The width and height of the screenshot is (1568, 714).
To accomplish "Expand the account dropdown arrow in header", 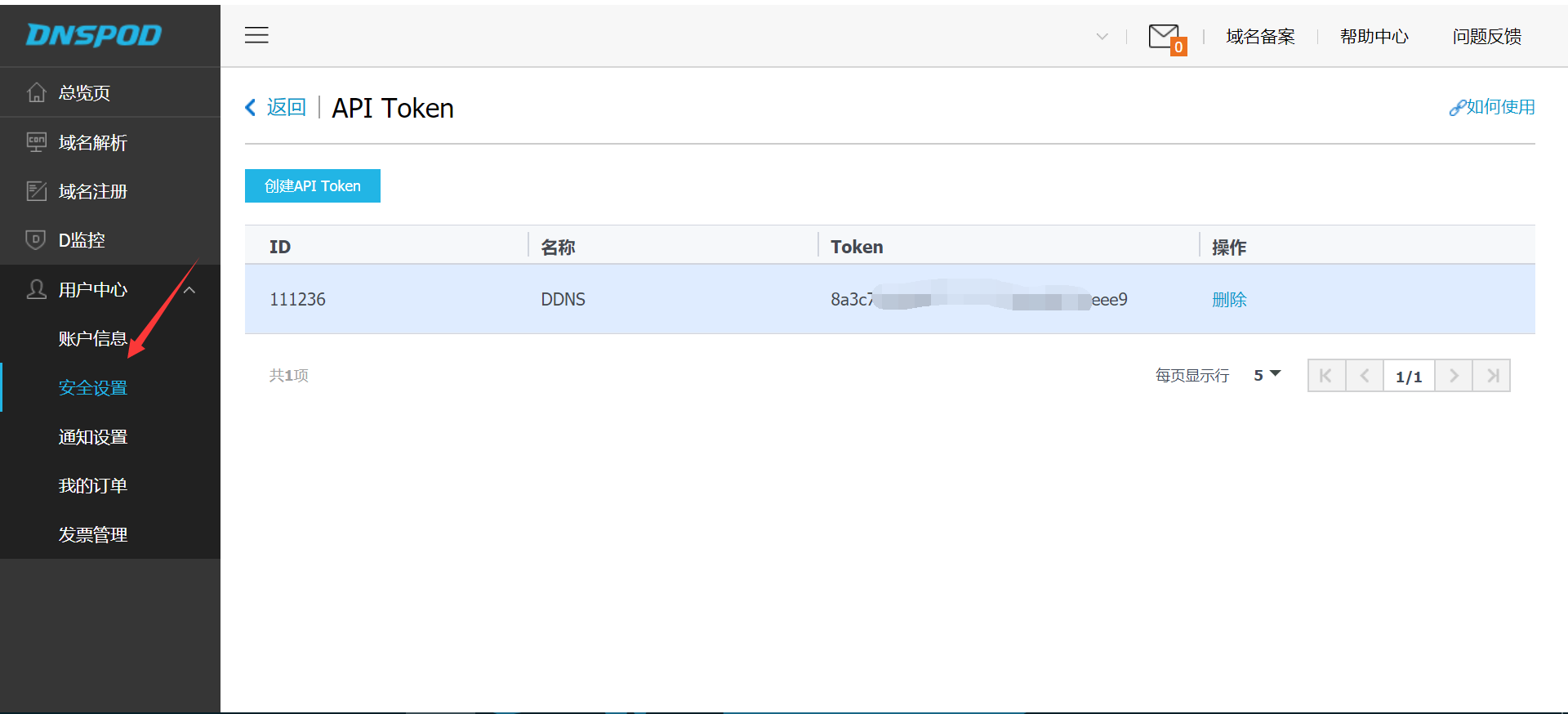I will tap(1102, 37).
